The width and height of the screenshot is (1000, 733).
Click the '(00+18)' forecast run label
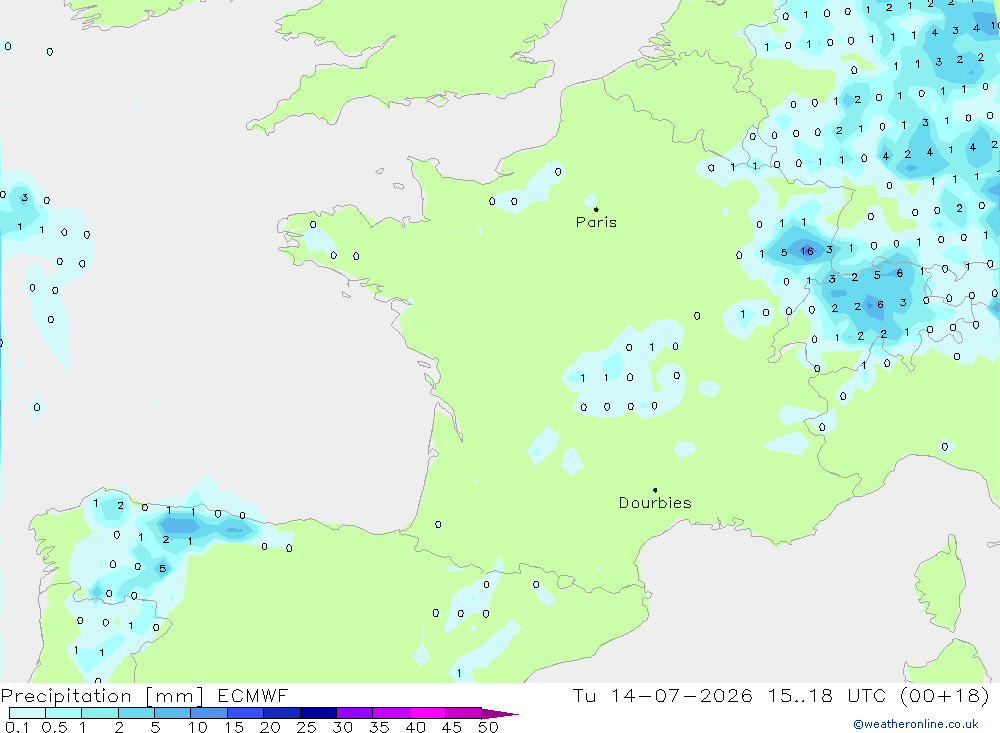click(945, 696)
